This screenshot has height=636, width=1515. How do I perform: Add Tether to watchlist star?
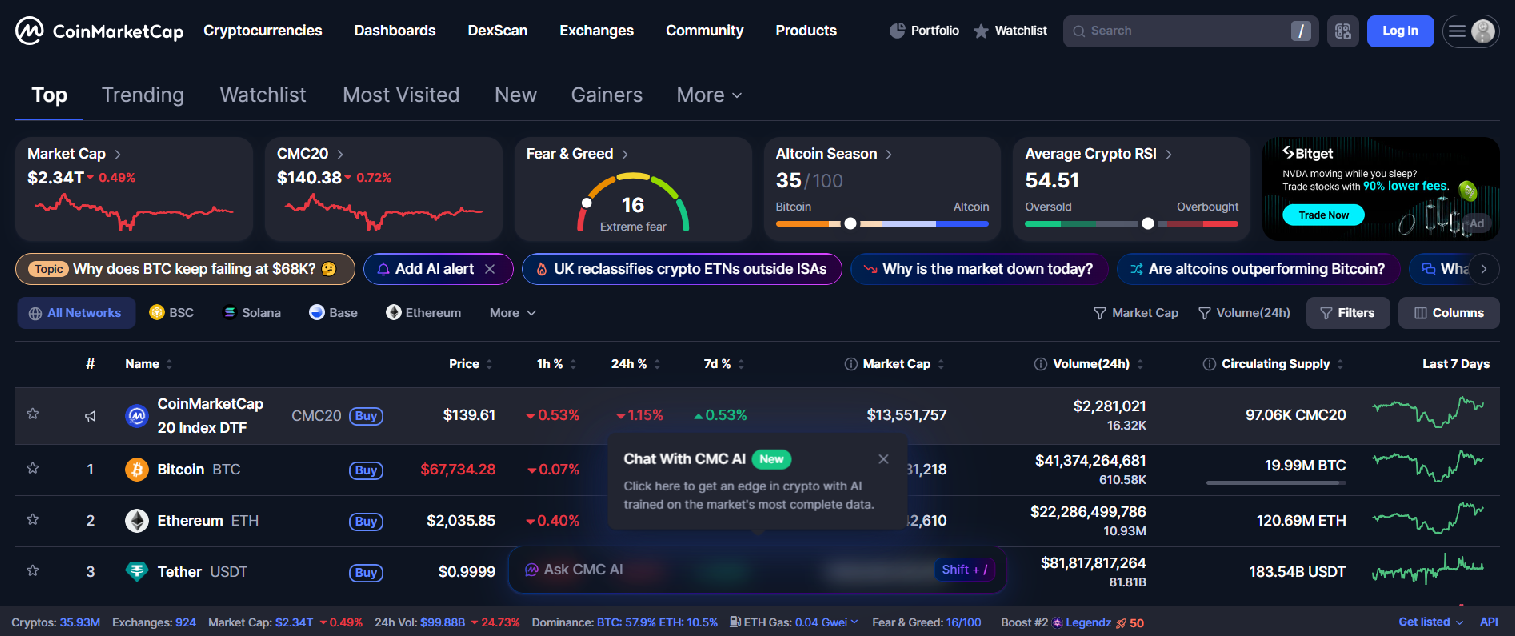click(32, 570)
